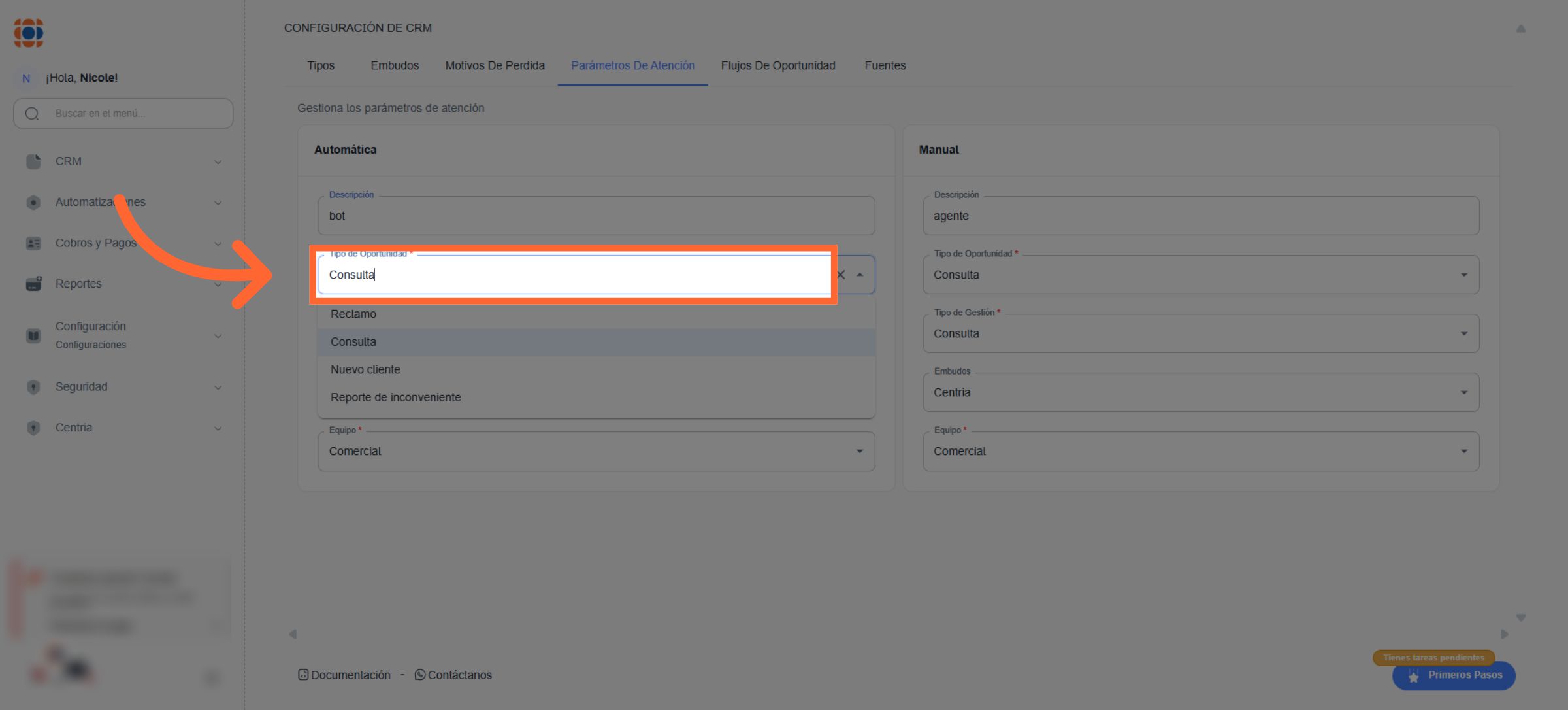Open the Manual Embudos dropdown
This screenshot has height=710, width=1568.
pyautogui.click(x=1463, y=392)
